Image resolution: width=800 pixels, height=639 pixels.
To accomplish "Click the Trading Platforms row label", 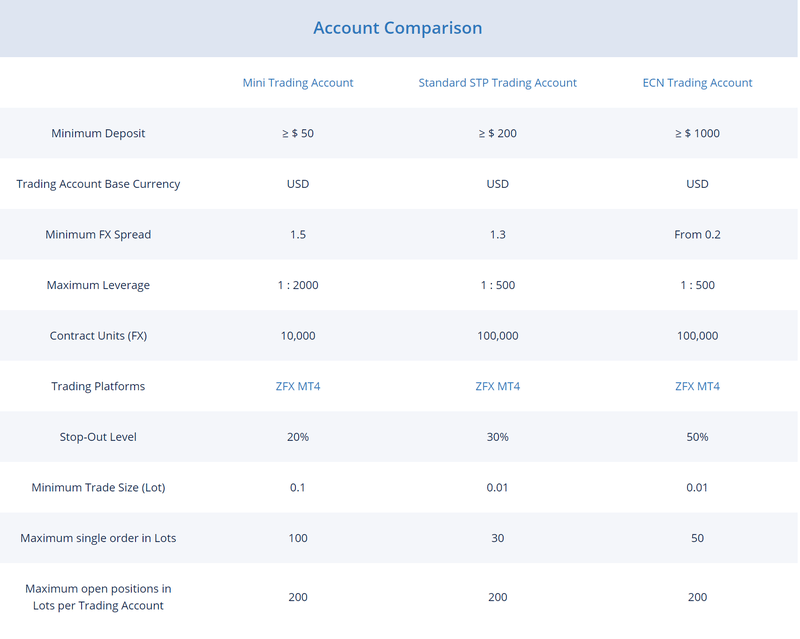I will pos(98,386).
